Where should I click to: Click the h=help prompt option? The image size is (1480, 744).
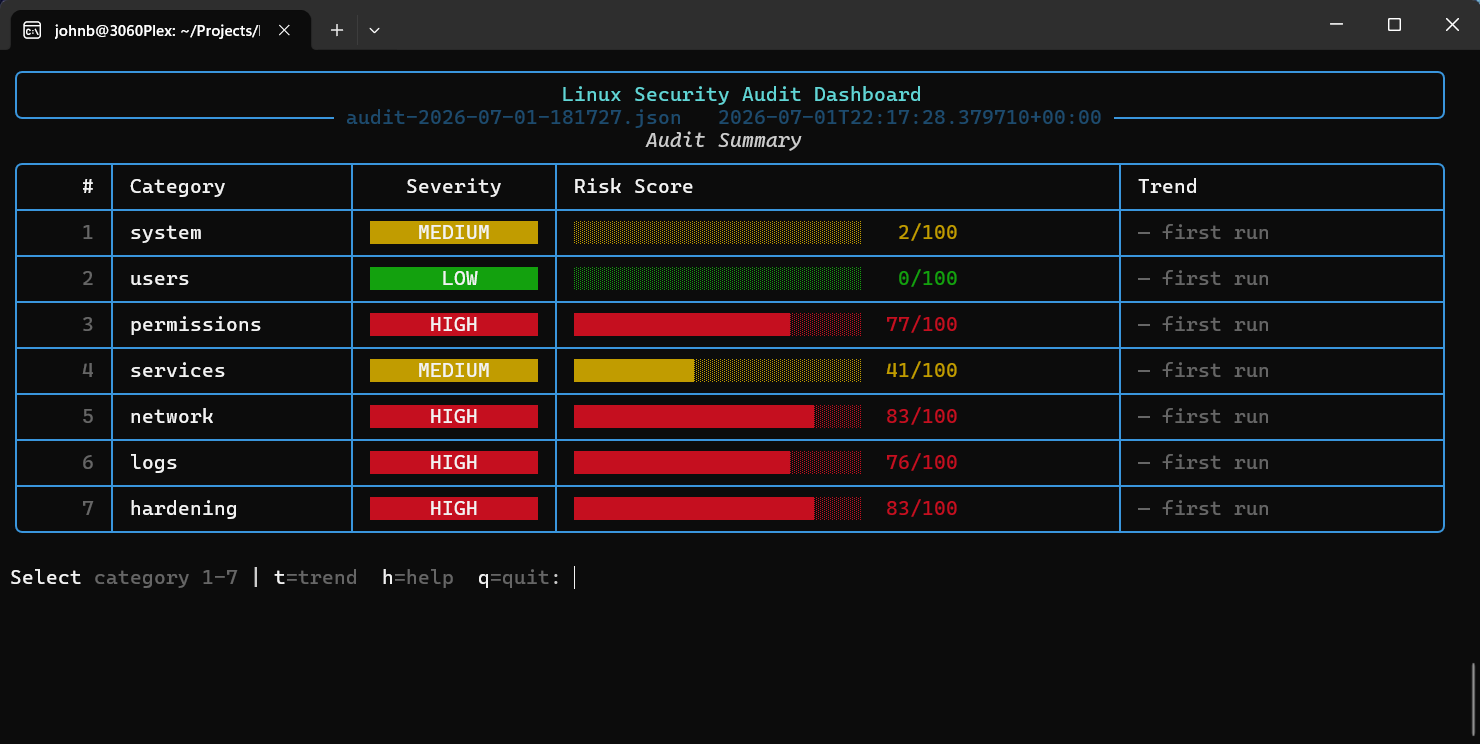tap(418, 578)
